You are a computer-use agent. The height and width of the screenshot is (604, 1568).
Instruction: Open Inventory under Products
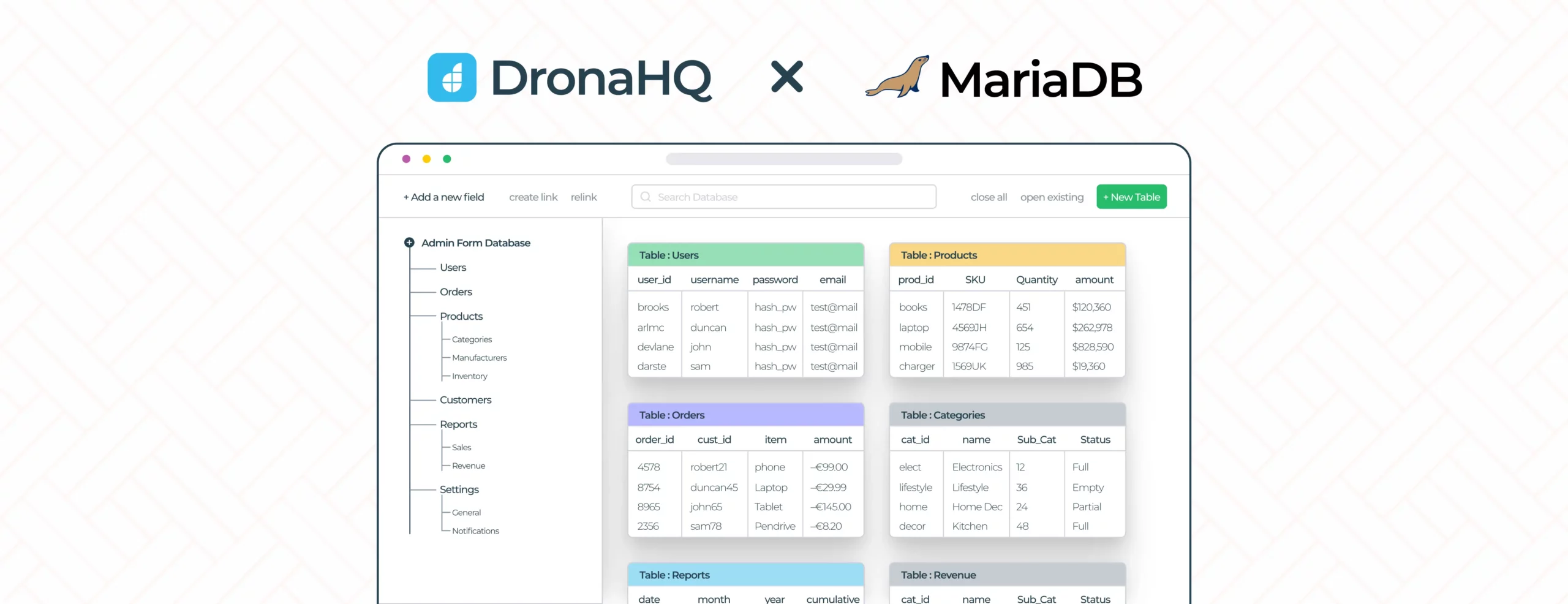tap(469, 376)
